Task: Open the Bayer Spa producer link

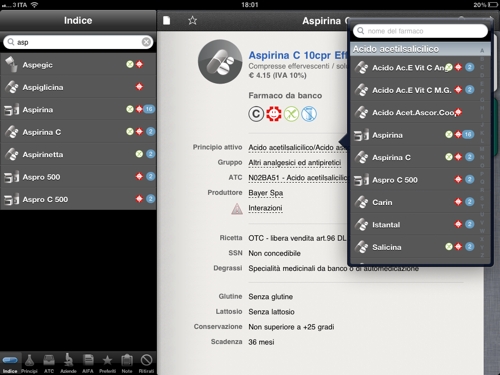Action: (x=266, y=193)
